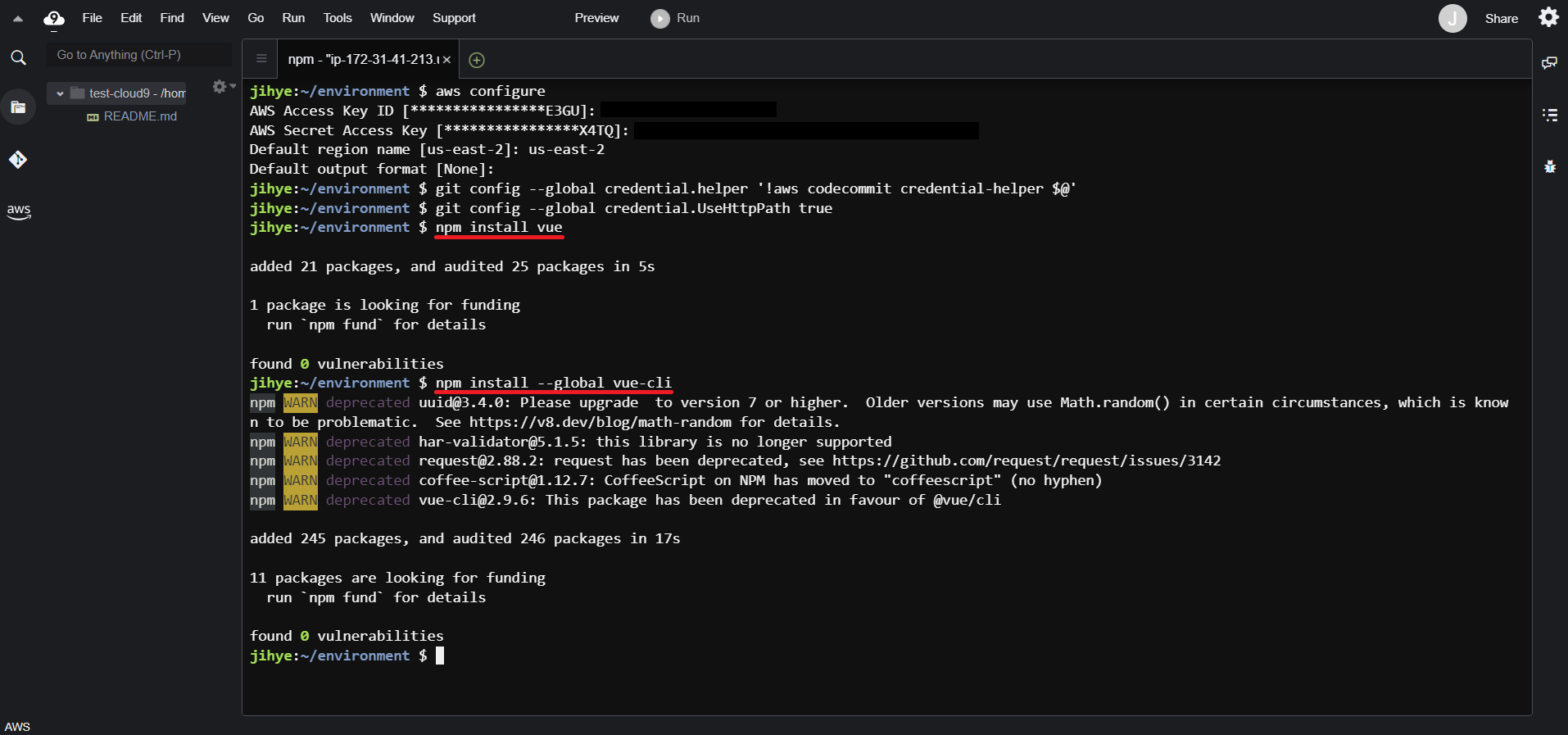Screen dimensions: 1568x735
Task: Click the github.com request issues URL
Action: [x=1026, y=461]
